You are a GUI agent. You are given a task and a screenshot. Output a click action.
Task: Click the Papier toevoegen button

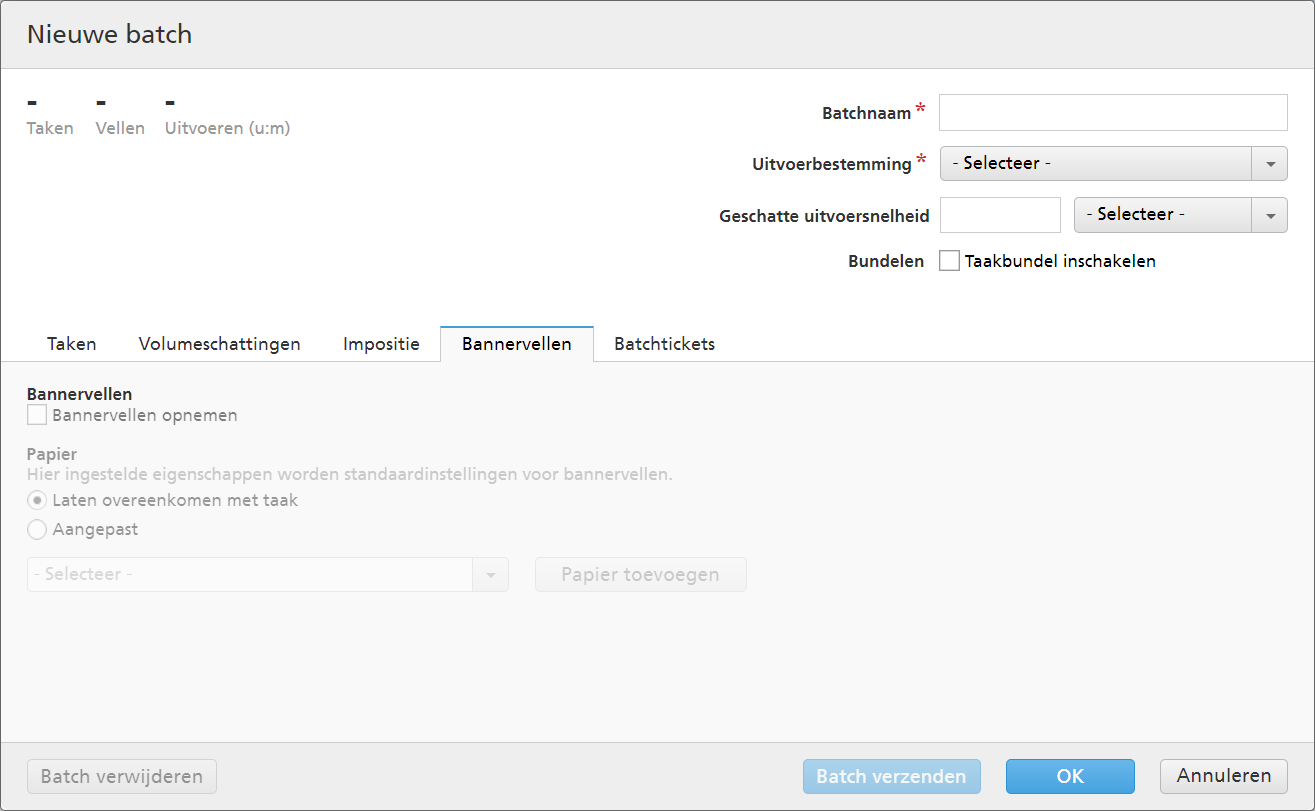[640, 575]
